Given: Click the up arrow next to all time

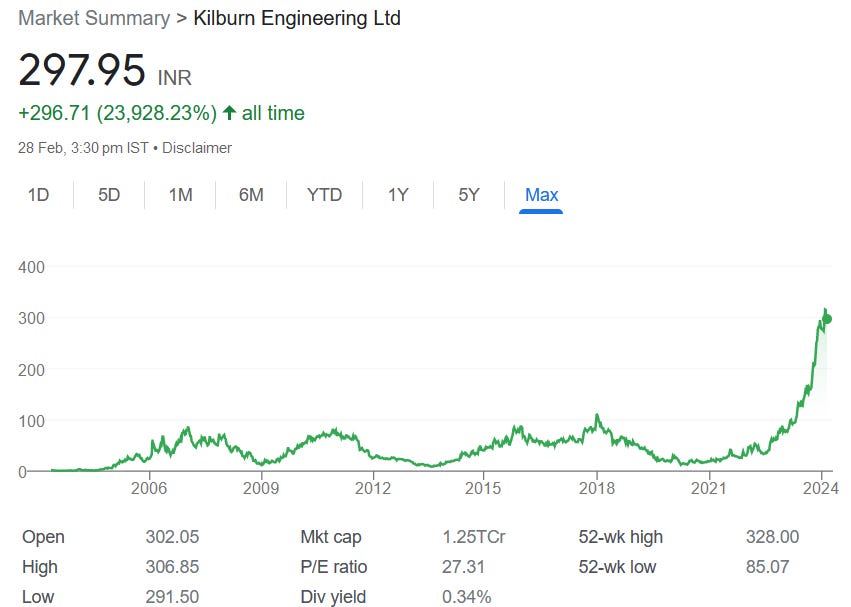Looking at the screenshot, I should click(x=229, y=113).
